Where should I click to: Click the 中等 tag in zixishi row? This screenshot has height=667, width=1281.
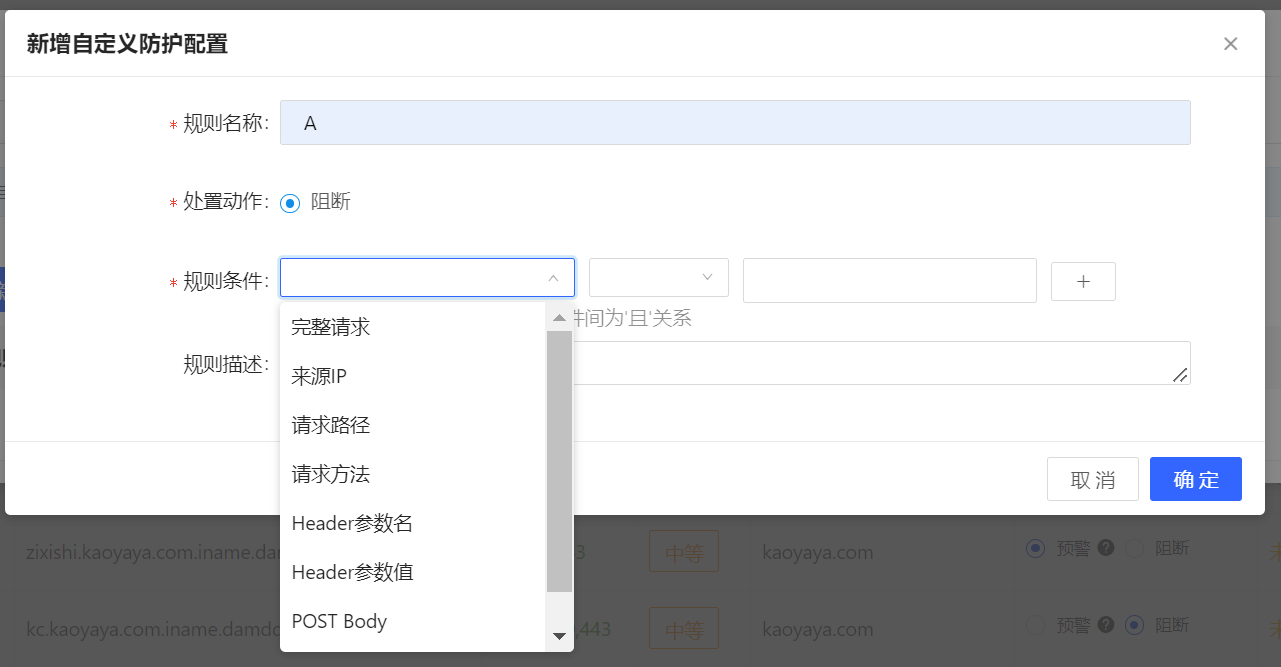tap(684, 552)
